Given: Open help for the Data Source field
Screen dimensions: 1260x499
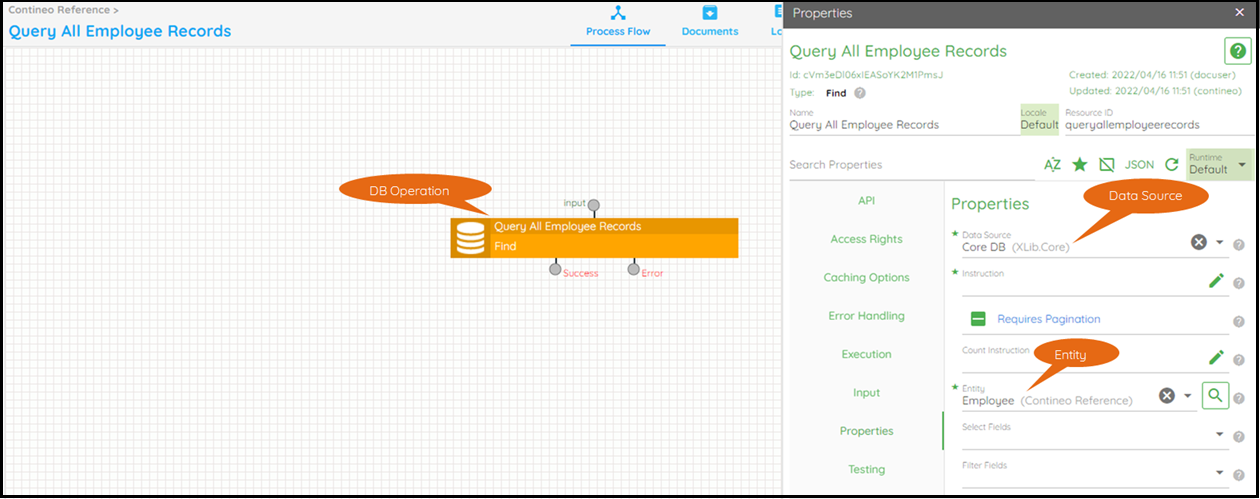Looking at the screenshot, I should pyautogui.click(x=1239, y=244).
